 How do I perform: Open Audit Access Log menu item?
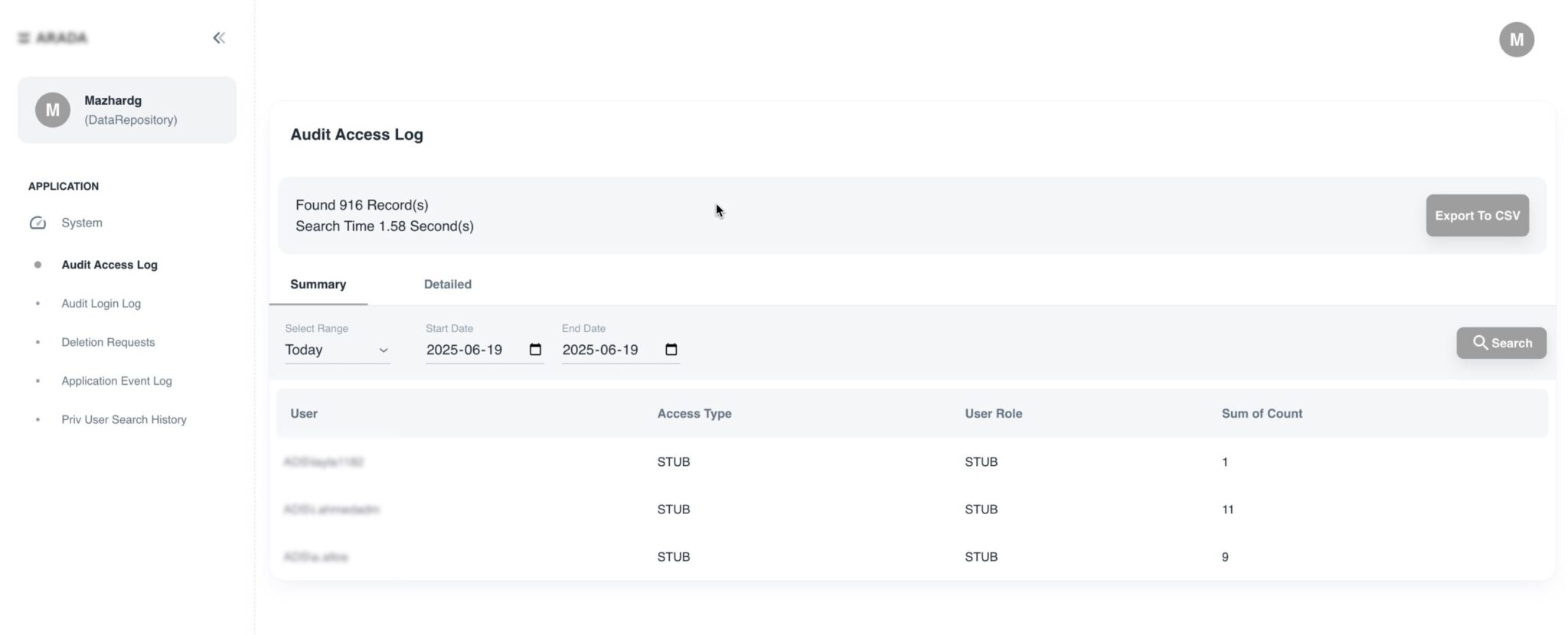[x=109, y=265]
